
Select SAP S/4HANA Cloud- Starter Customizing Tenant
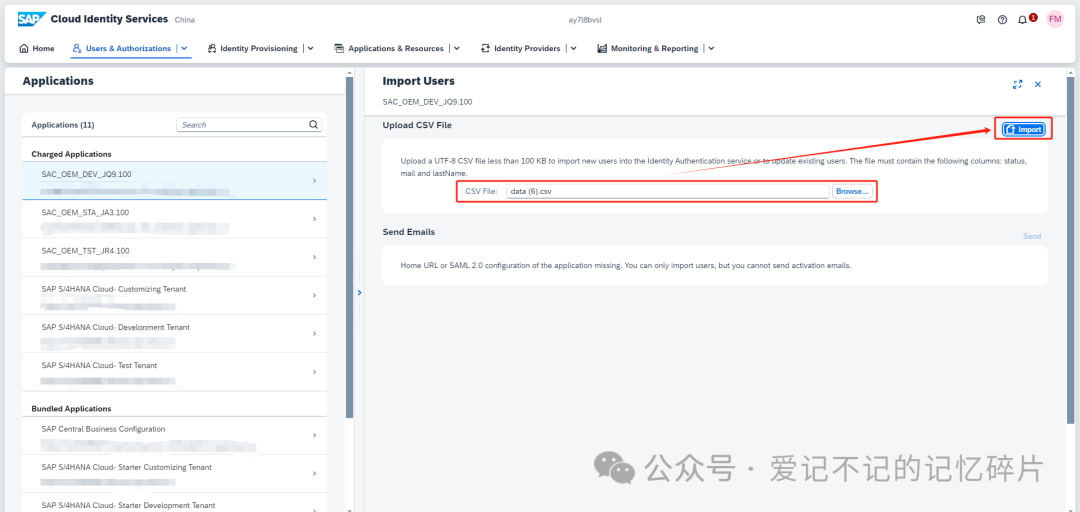[174, 473]
